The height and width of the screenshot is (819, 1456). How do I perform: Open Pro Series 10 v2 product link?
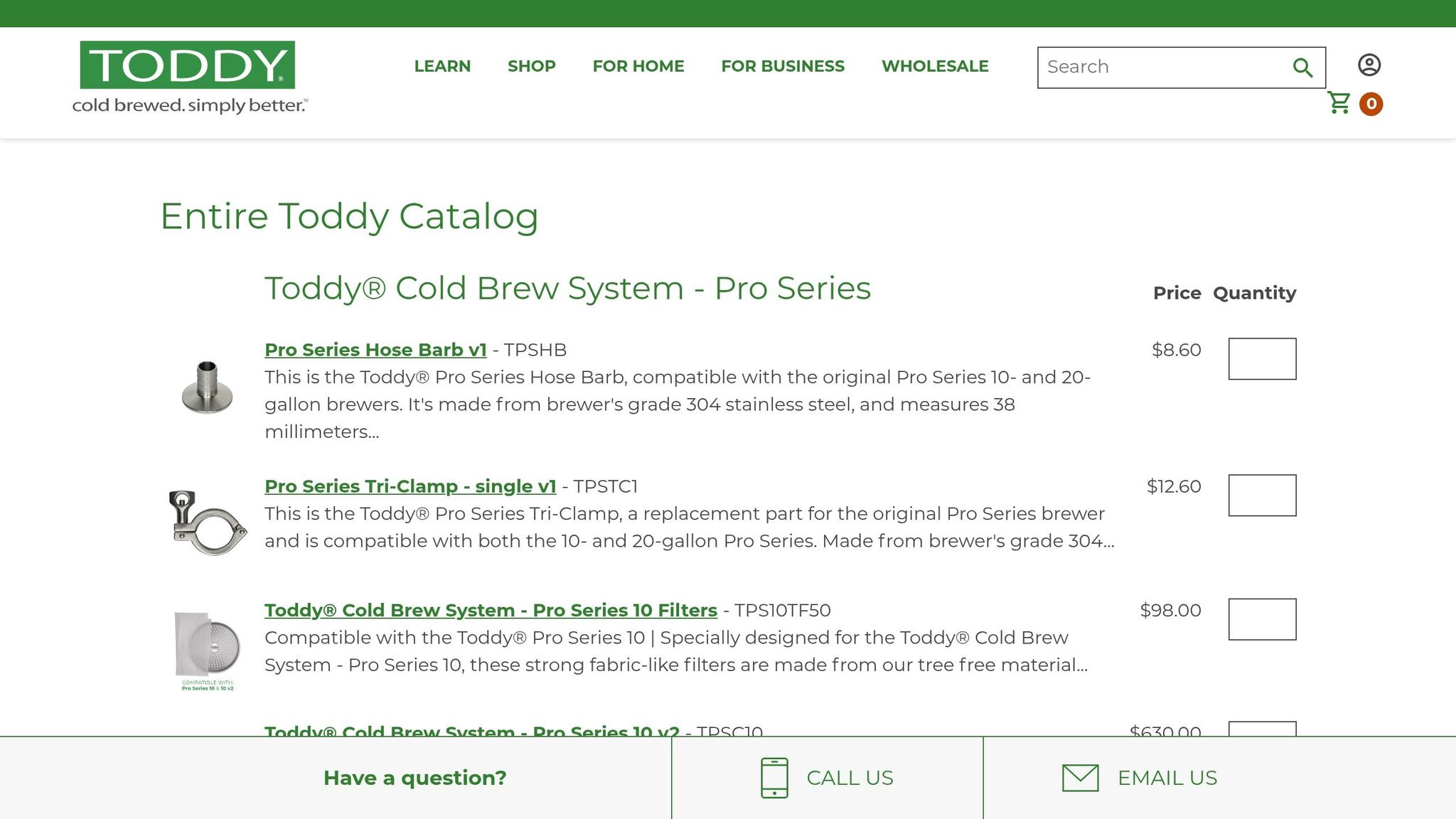472,729
